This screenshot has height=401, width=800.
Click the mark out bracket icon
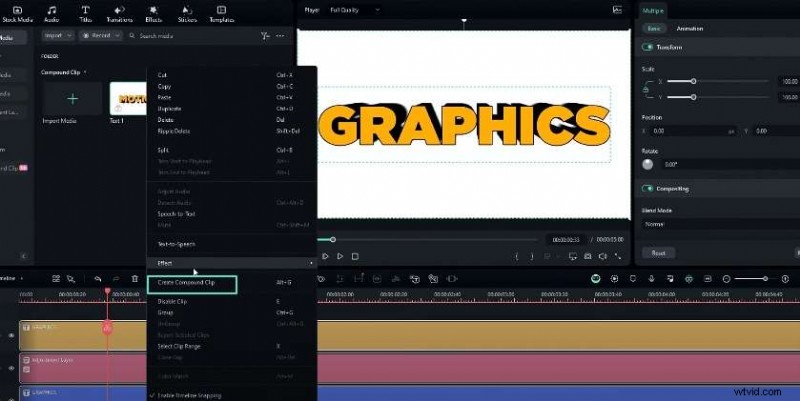click(532, 256)
